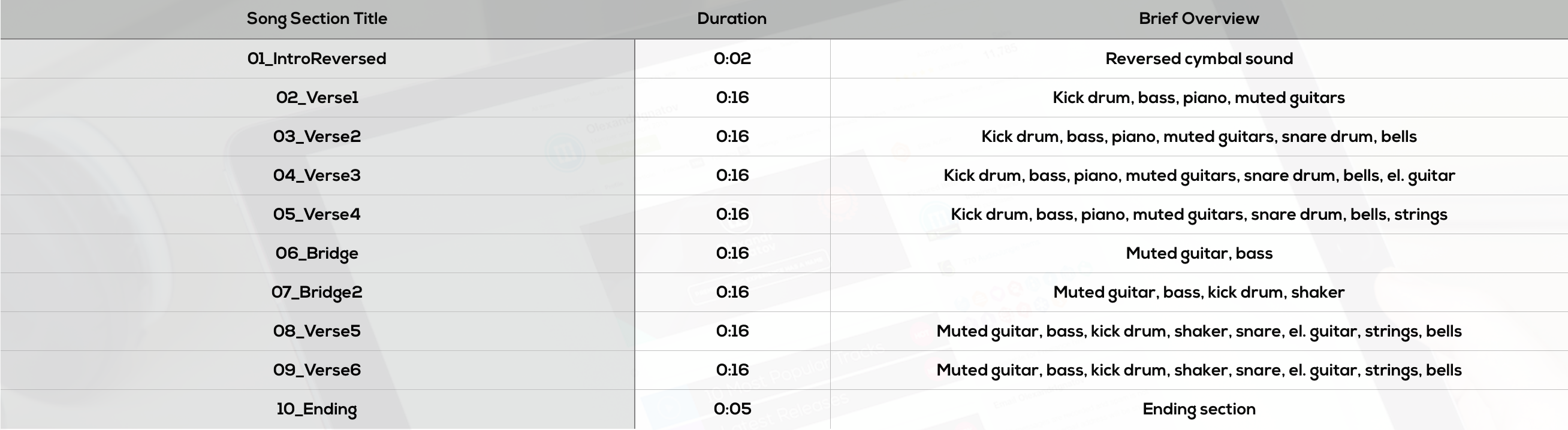This screenshot has width=1568, height=430.
Task: Select the 07_Bridge2 row title
Action: click(316, 292)
